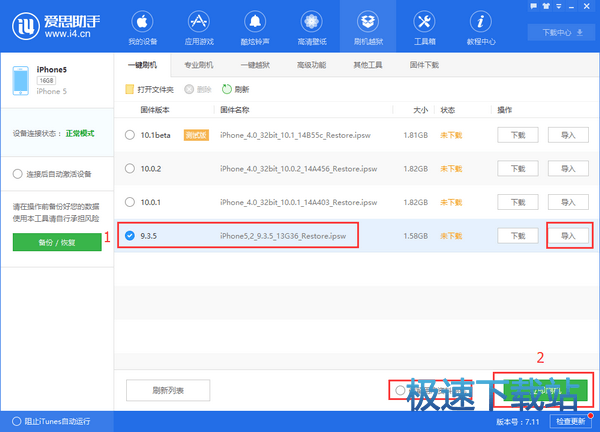Click the 大小 column header

point(421,110)
